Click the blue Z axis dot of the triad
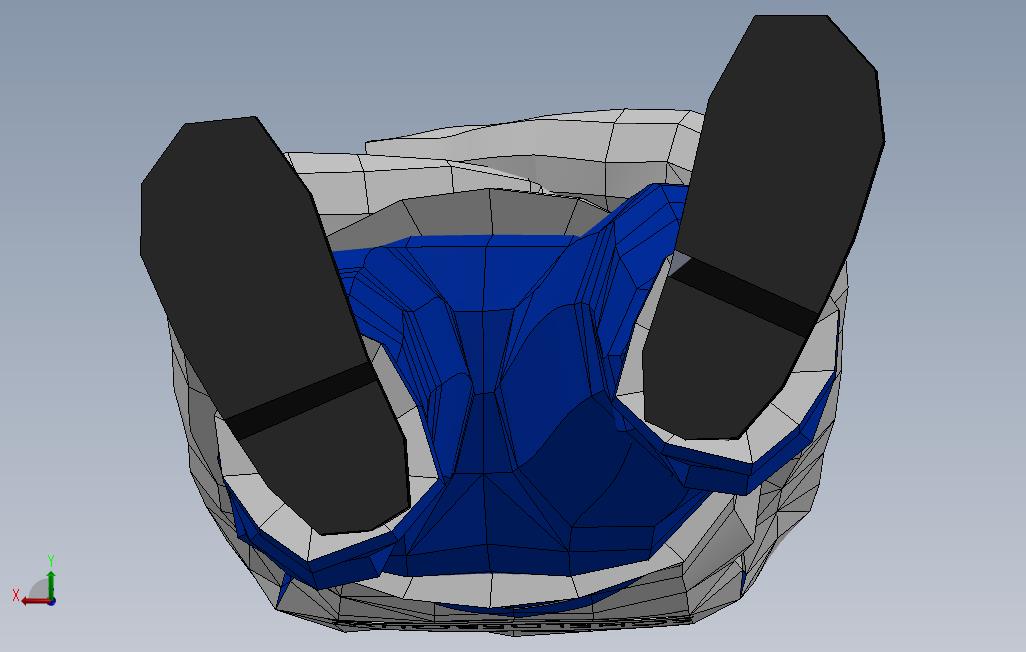This screenshot has width=1026, height=652. [x=51, y=601]
